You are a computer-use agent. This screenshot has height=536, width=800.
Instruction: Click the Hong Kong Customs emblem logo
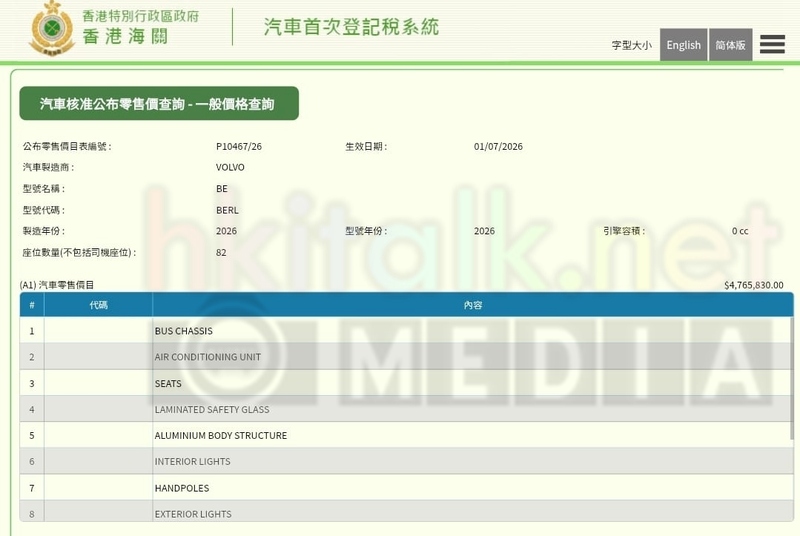(x=52, y=29)
